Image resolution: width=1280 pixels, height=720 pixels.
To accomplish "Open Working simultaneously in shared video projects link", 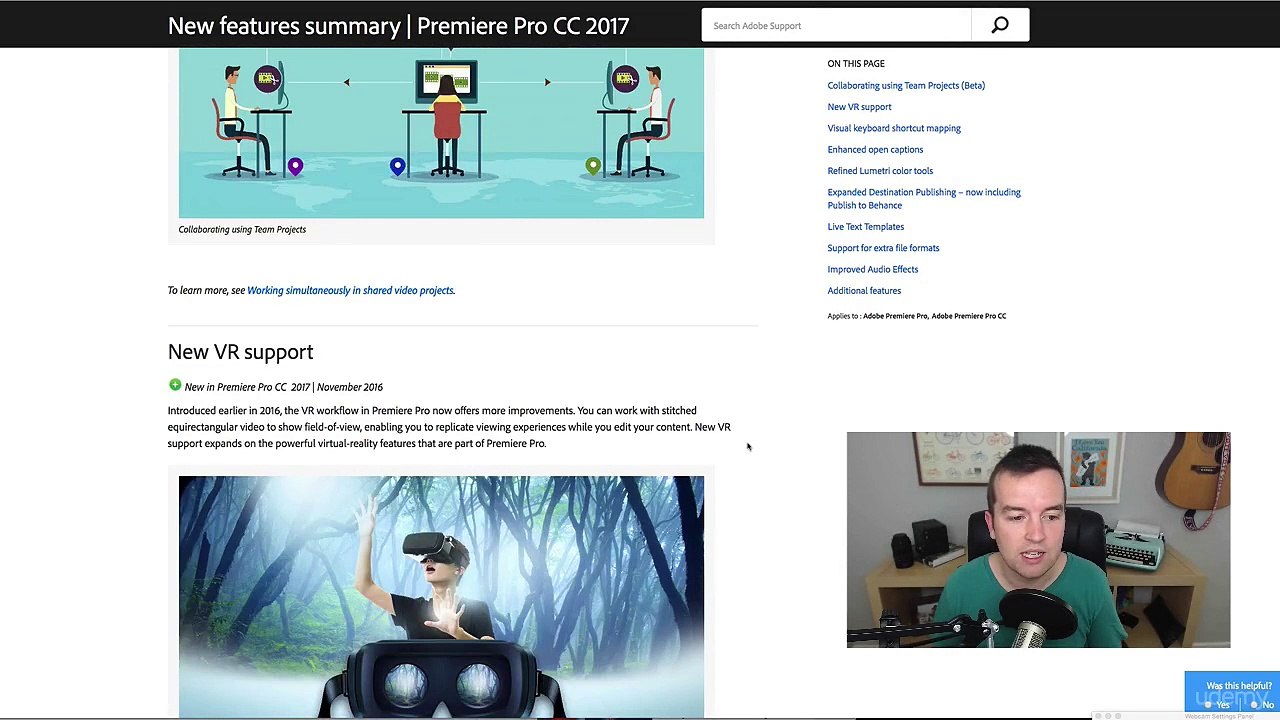I will click(350, 290).
